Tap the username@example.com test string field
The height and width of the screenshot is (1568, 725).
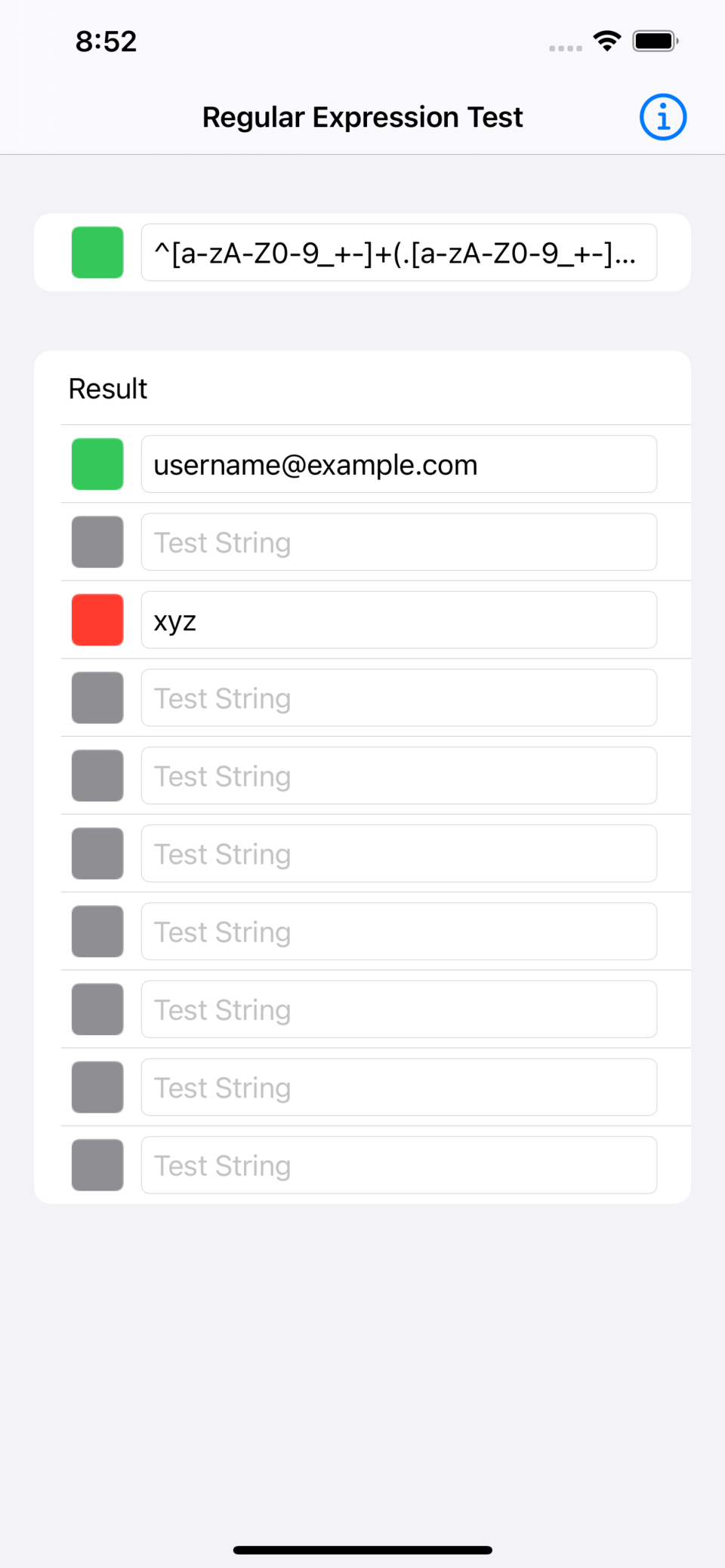click(x=398, y=464)
